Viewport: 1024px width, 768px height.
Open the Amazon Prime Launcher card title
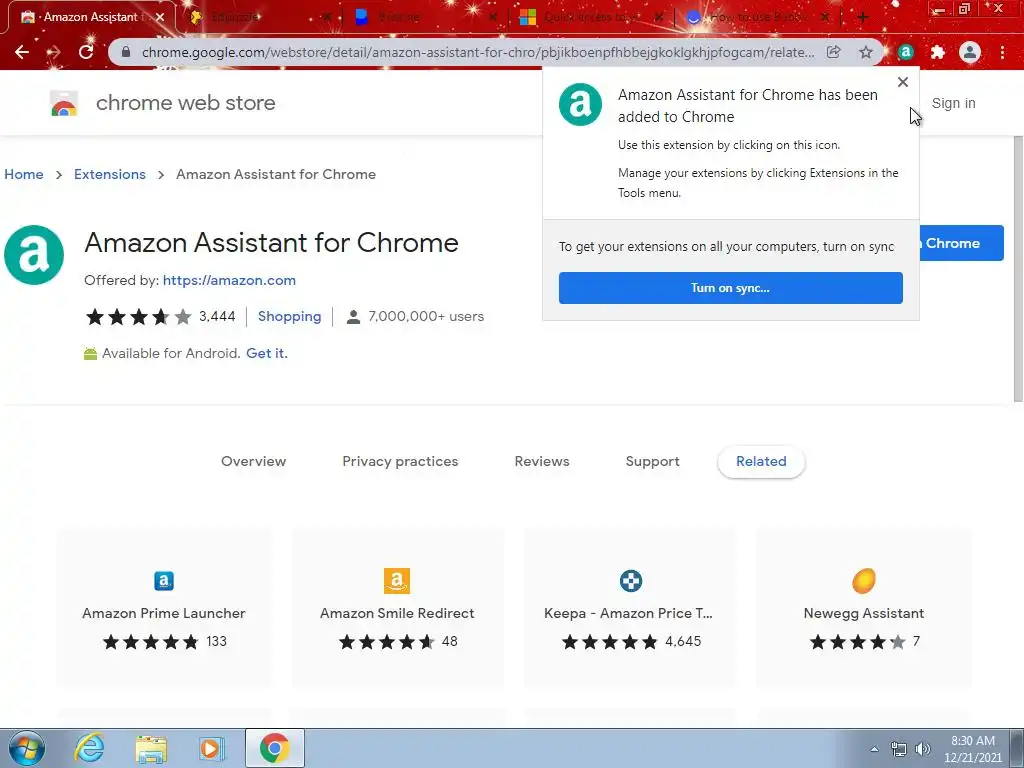tap(164, 613)
